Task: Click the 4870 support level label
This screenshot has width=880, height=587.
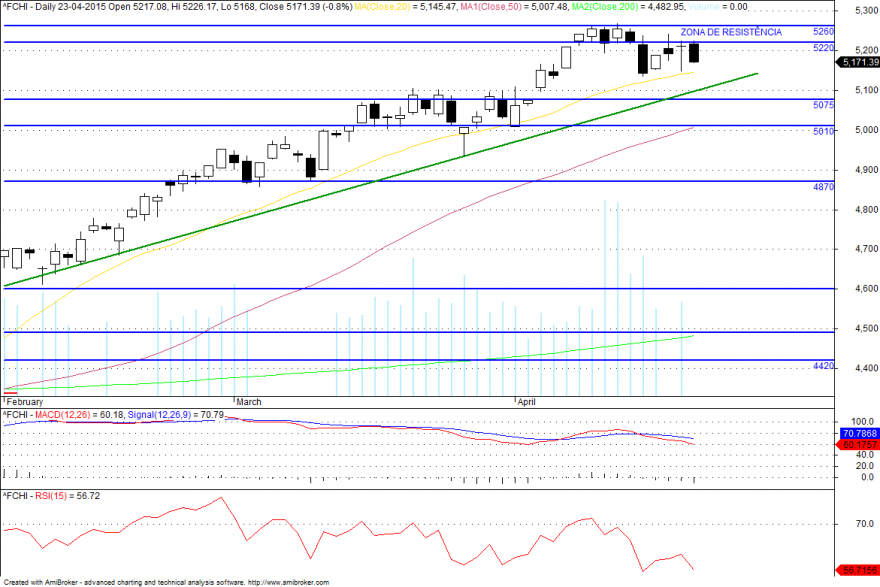Action: pyautogui.click(x=823, y=187)
